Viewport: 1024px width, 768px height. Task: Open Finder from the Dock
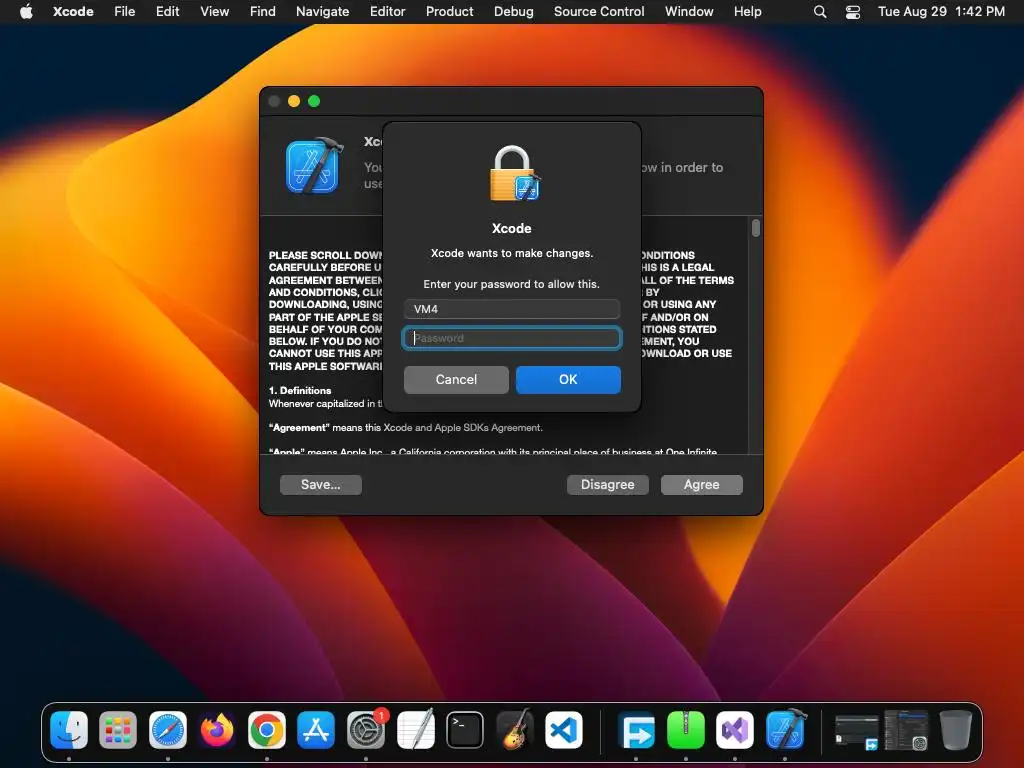click(x=69, y=729)
